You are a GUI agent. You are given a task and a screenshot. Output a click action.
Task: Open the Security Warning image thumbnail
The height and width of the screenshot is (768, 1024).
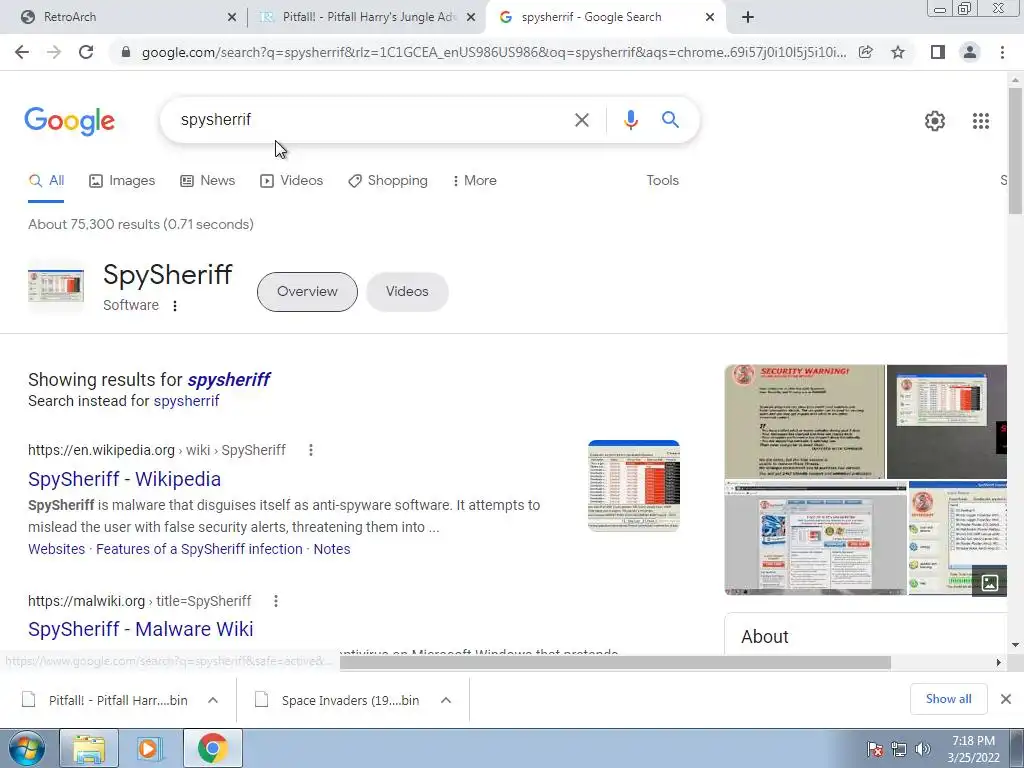(805, 422)
